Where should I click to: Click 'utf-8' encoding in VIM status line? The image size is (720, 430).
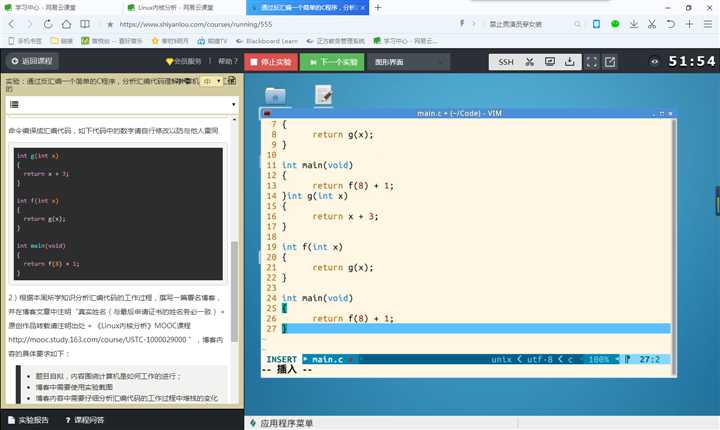point(539,359)
